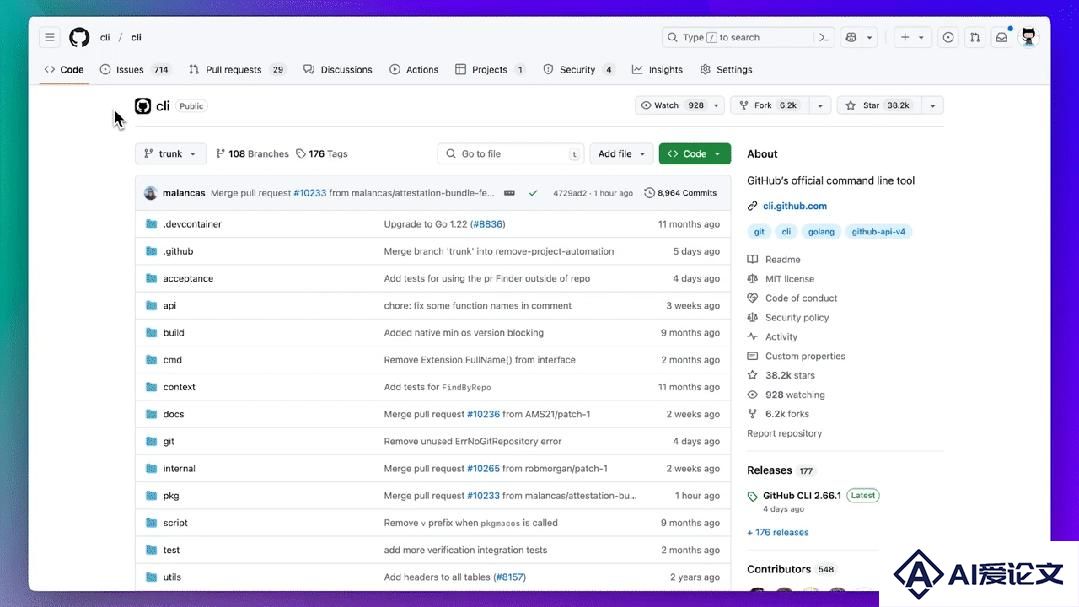Open the .devcontainer folder
Screen dimensions: 1079x607
point(192,224)
